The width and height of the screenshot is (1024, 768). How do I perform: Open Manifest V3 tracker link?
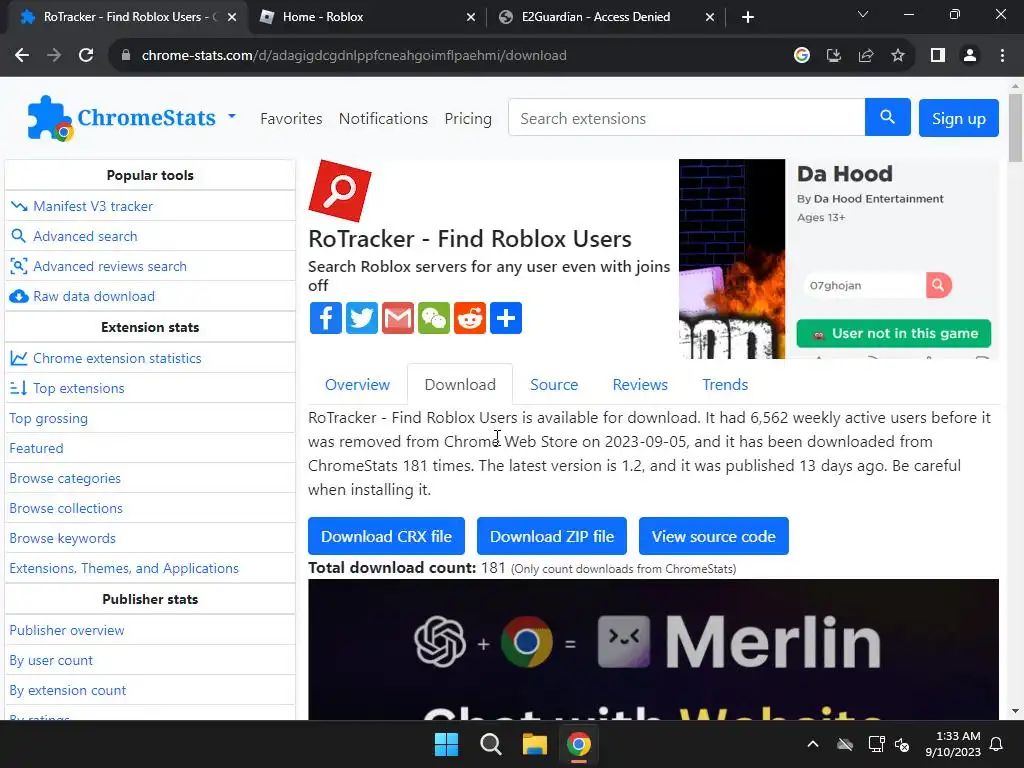93,206
